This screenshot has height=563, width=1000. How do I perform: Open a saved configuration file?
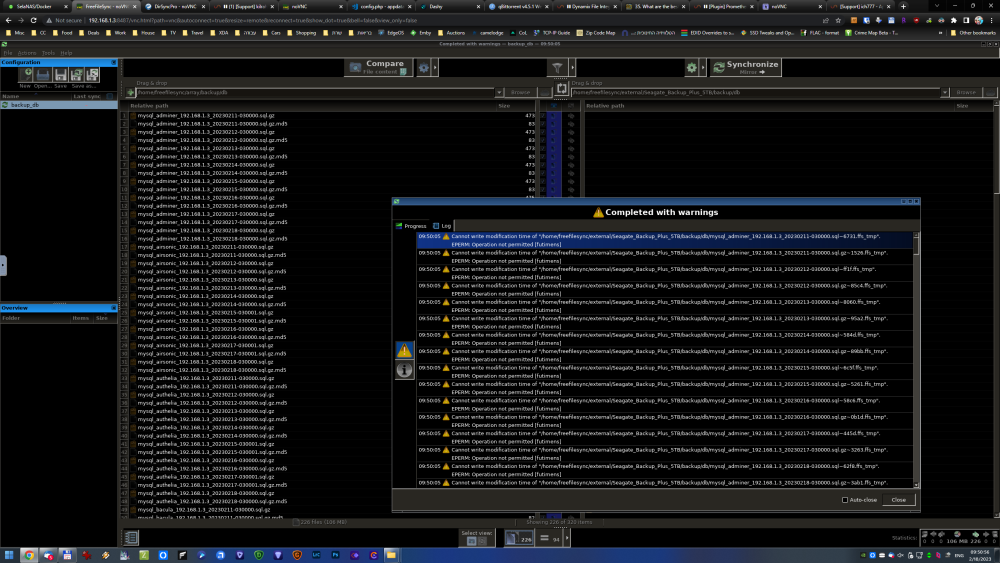click(43, 76)
